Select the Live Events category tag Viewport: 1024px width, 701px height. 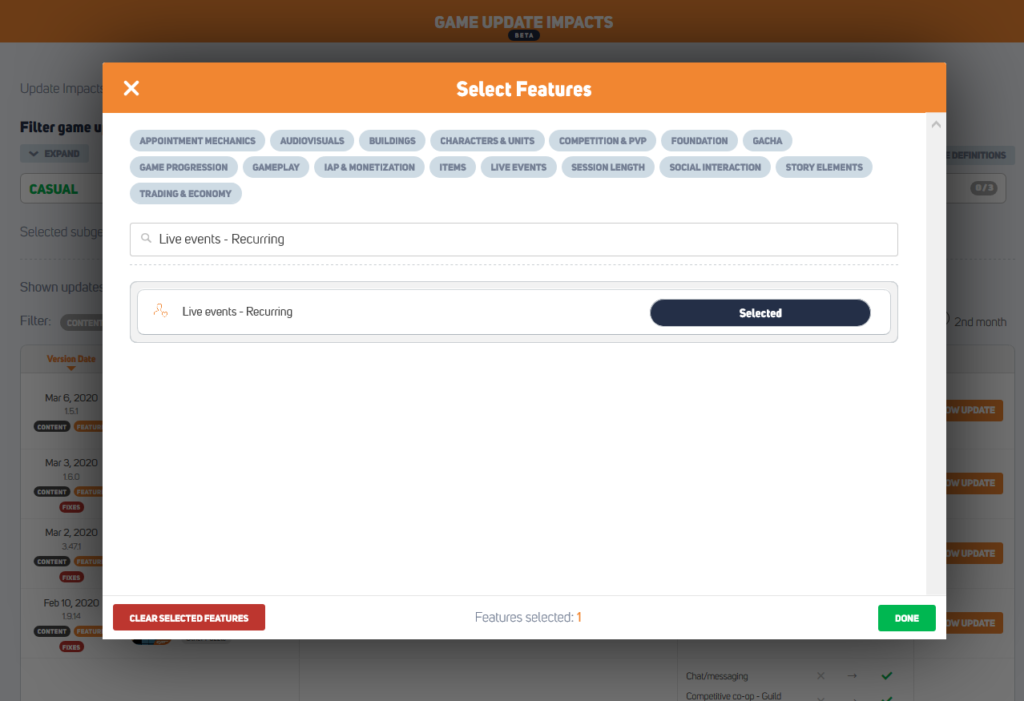tap(518, 167)
